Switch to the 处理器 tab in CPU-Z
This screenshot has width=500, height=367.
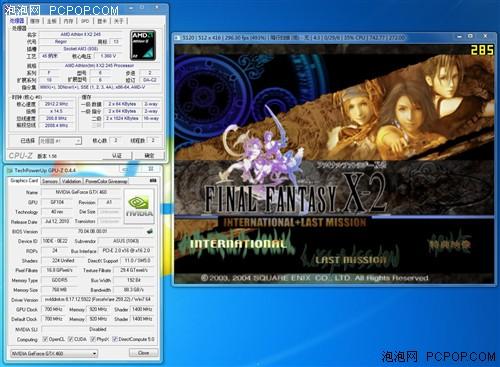point(17,21)
